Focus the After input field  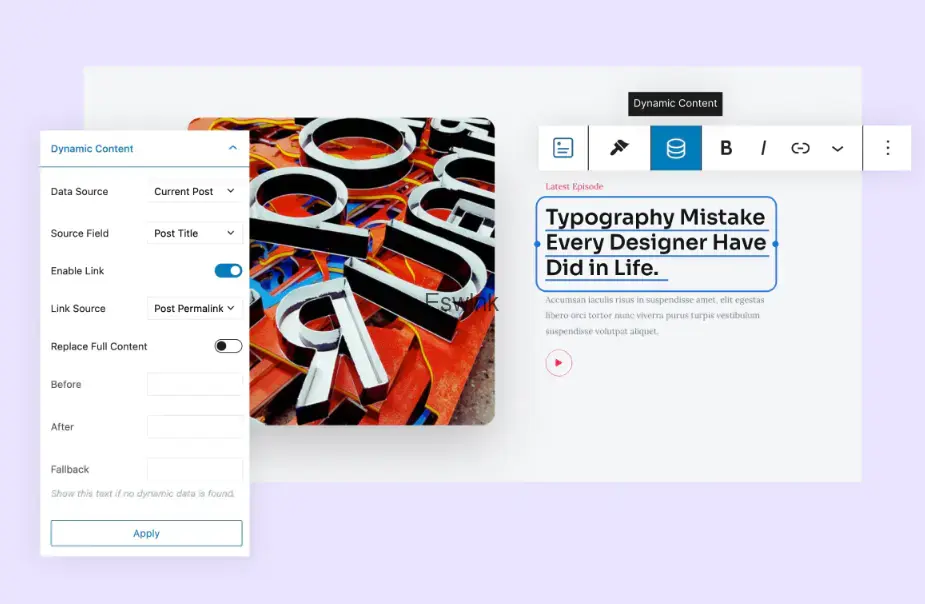tap(194, 427)
